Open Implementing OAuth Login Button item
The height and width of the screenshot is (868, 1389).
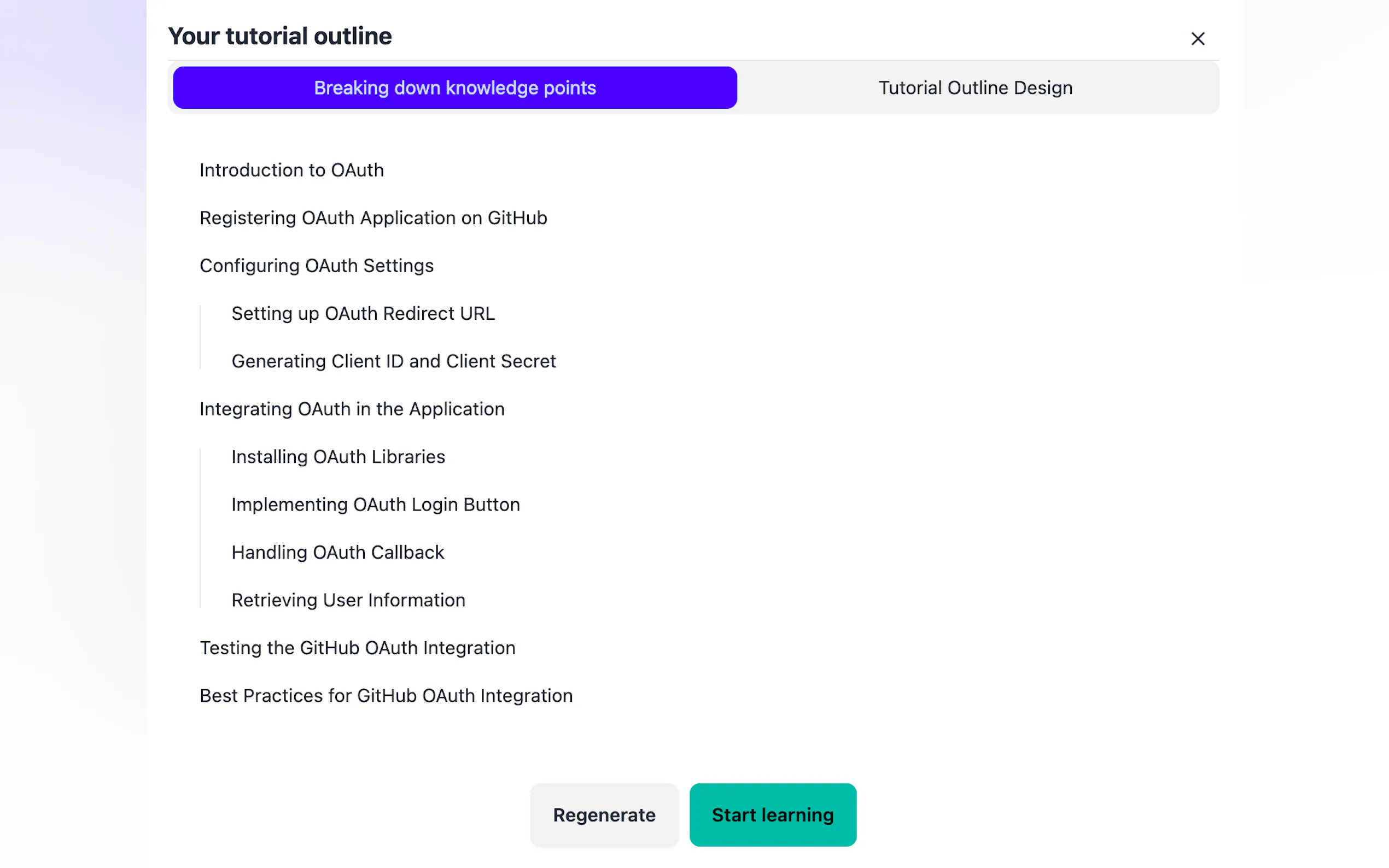click(x=376, y=505)
